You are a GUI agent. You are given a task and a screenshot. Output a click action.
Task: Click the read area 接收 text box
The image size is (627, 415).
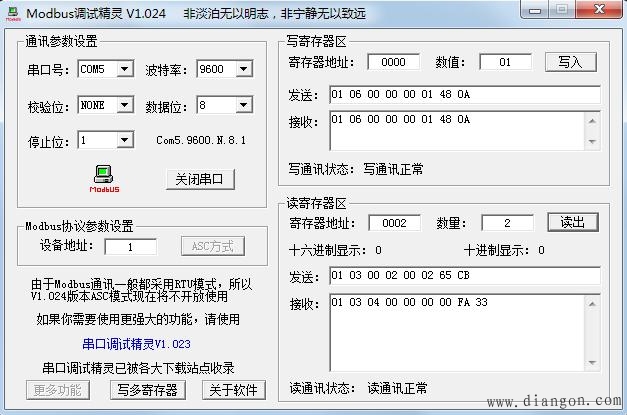[x=457, y=333]
